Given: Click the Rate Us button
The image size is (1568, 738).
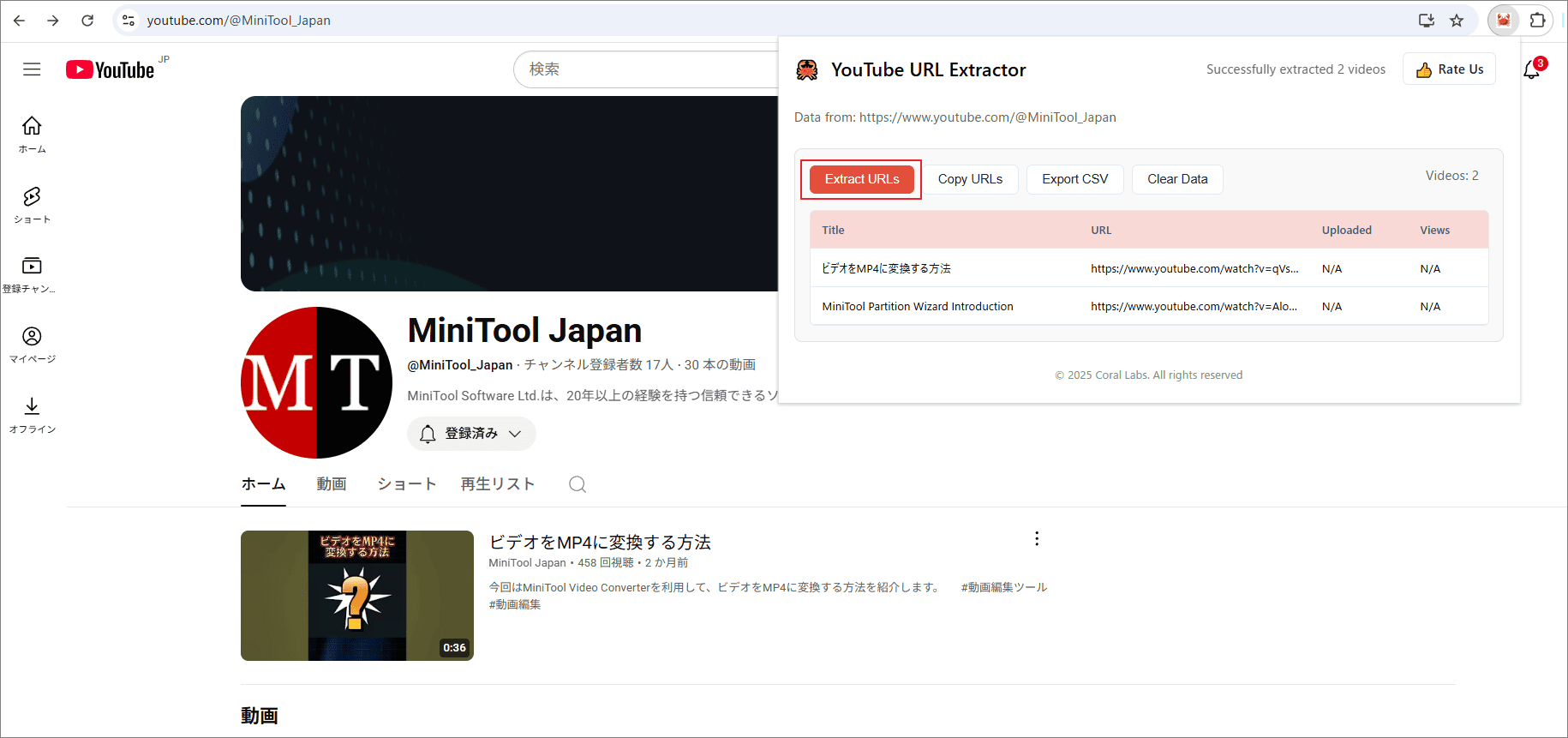Looking at the screenshot, I should tap(1449, 69).
